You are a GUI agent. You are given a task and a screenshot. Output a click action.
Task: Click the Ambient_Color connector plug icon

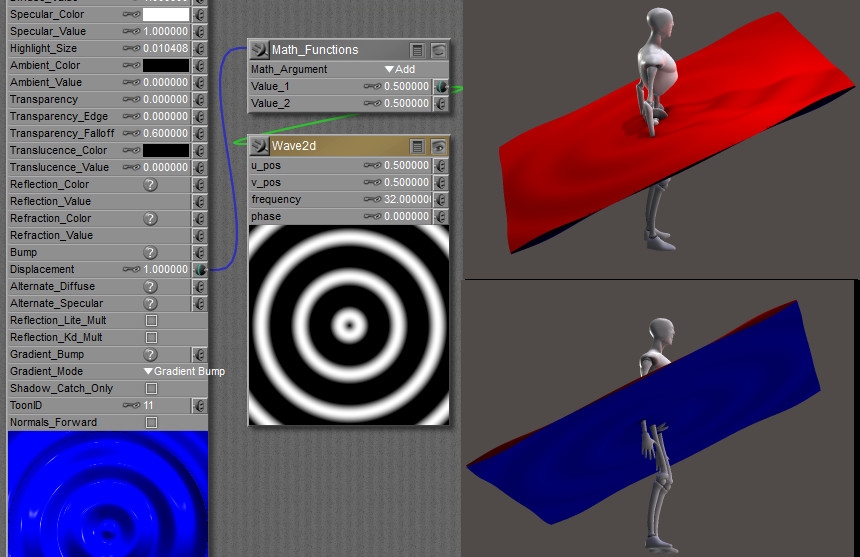tap(200, 65)
